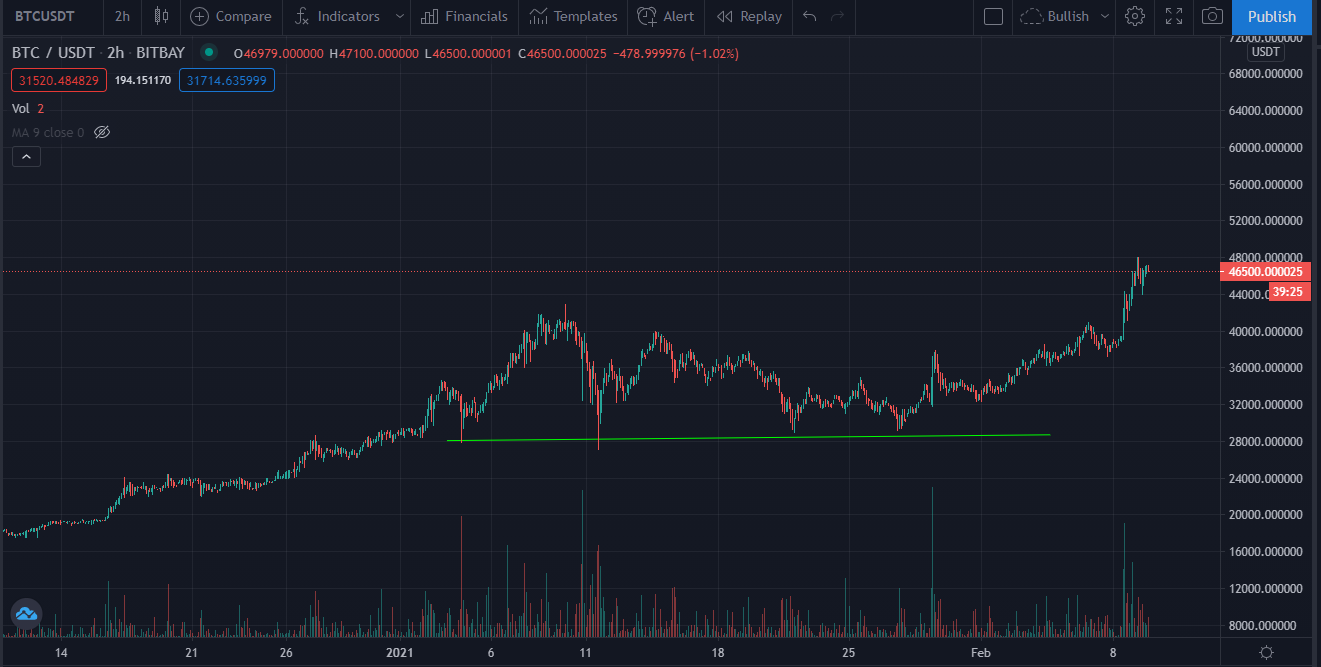Select the chart layout square icon
Screen dimensions: 1321x667
993,16
